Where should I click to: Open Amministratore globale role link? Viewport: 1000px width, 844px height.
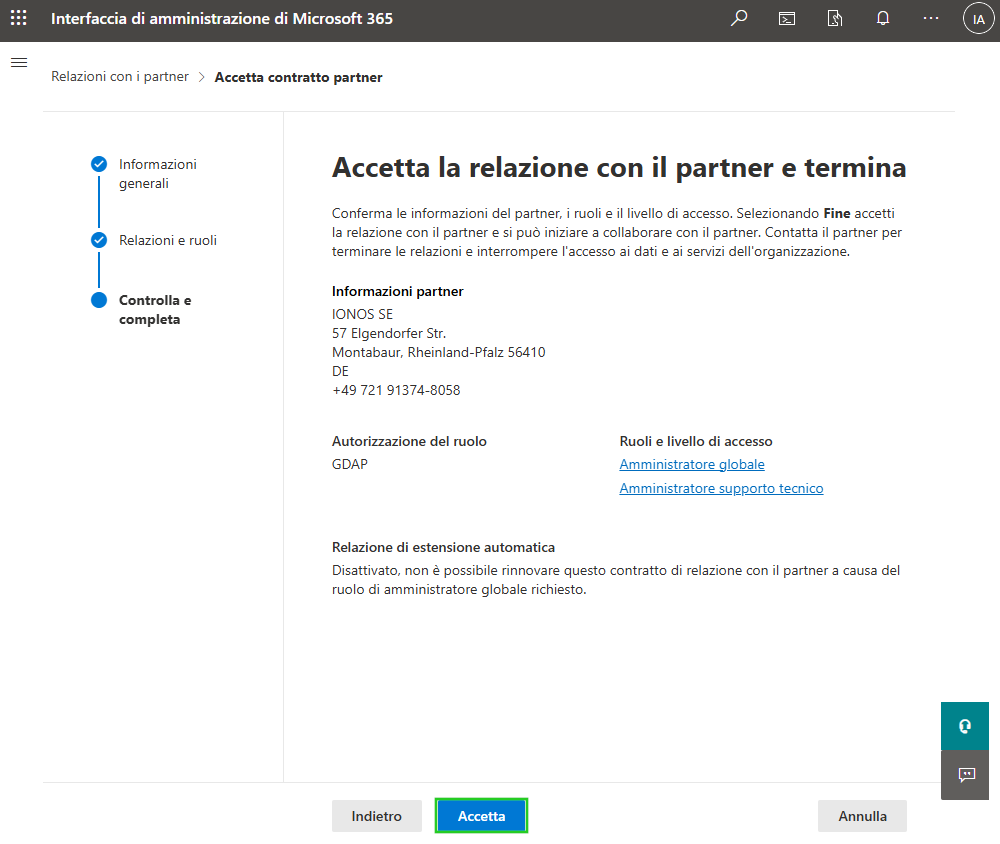(692, 464)
